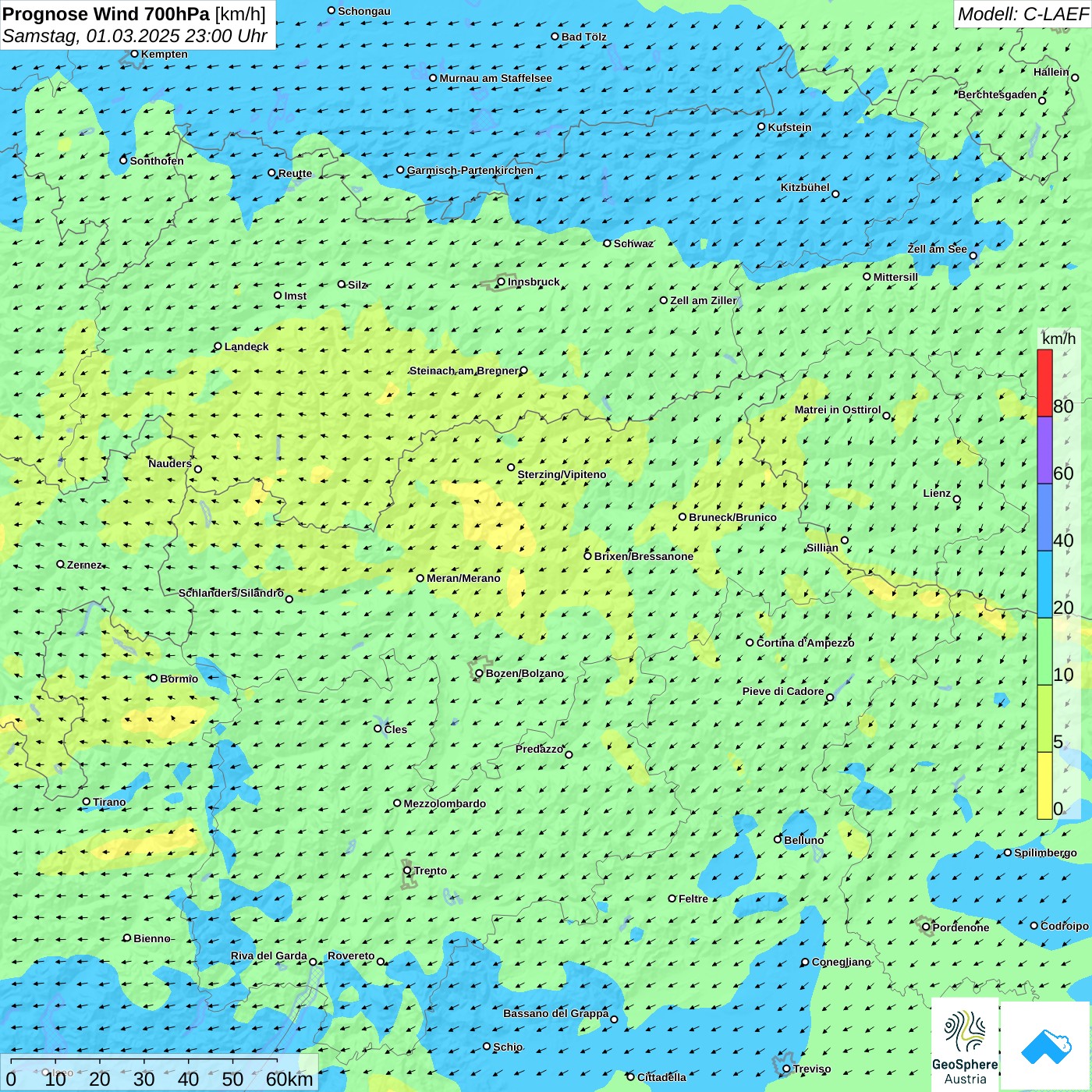Click the Schwaz label
1092x1092 pixels.
633,243
